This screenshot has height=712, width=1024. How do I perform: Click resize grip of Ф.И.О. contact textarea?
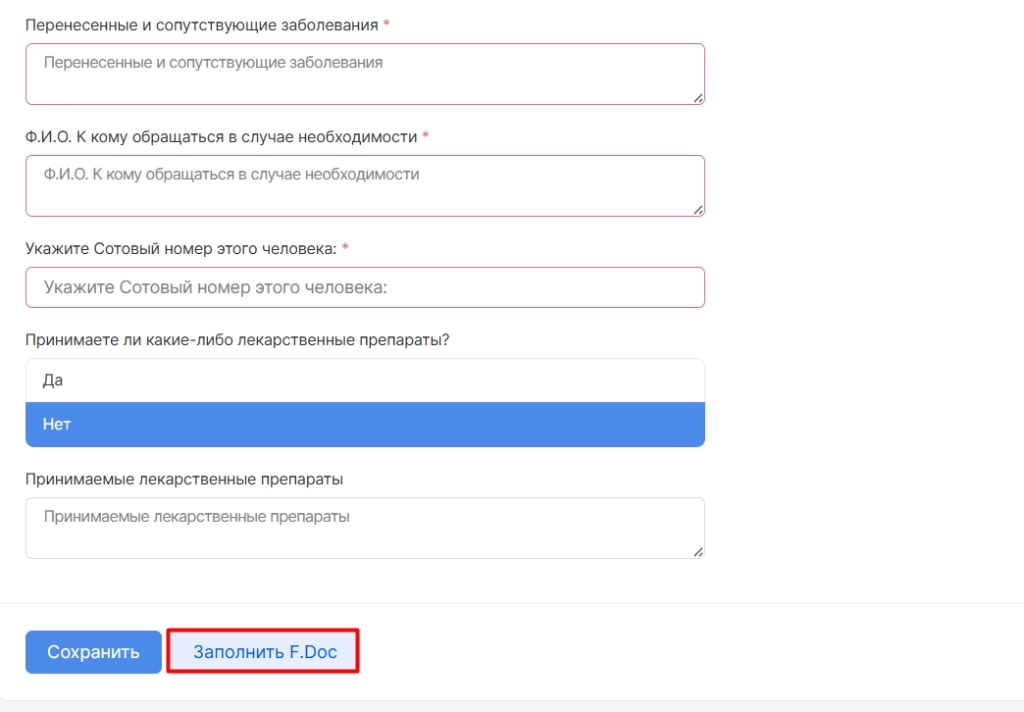(697, 210)
